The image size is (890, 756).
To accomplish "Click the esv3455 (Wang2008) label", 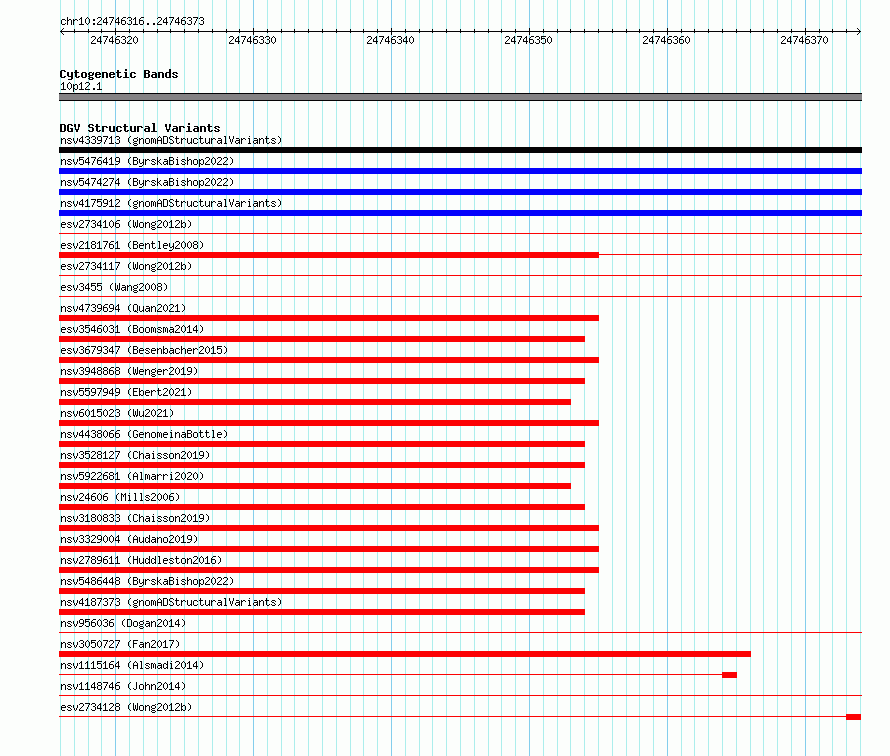I will [x=114, y=287].
